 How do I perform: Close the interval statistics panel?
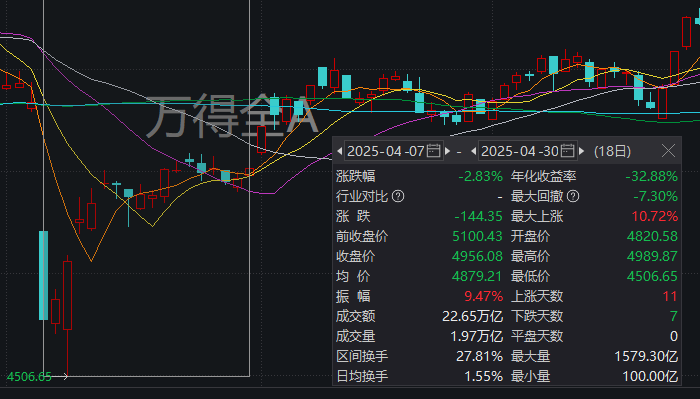(668, 151)
